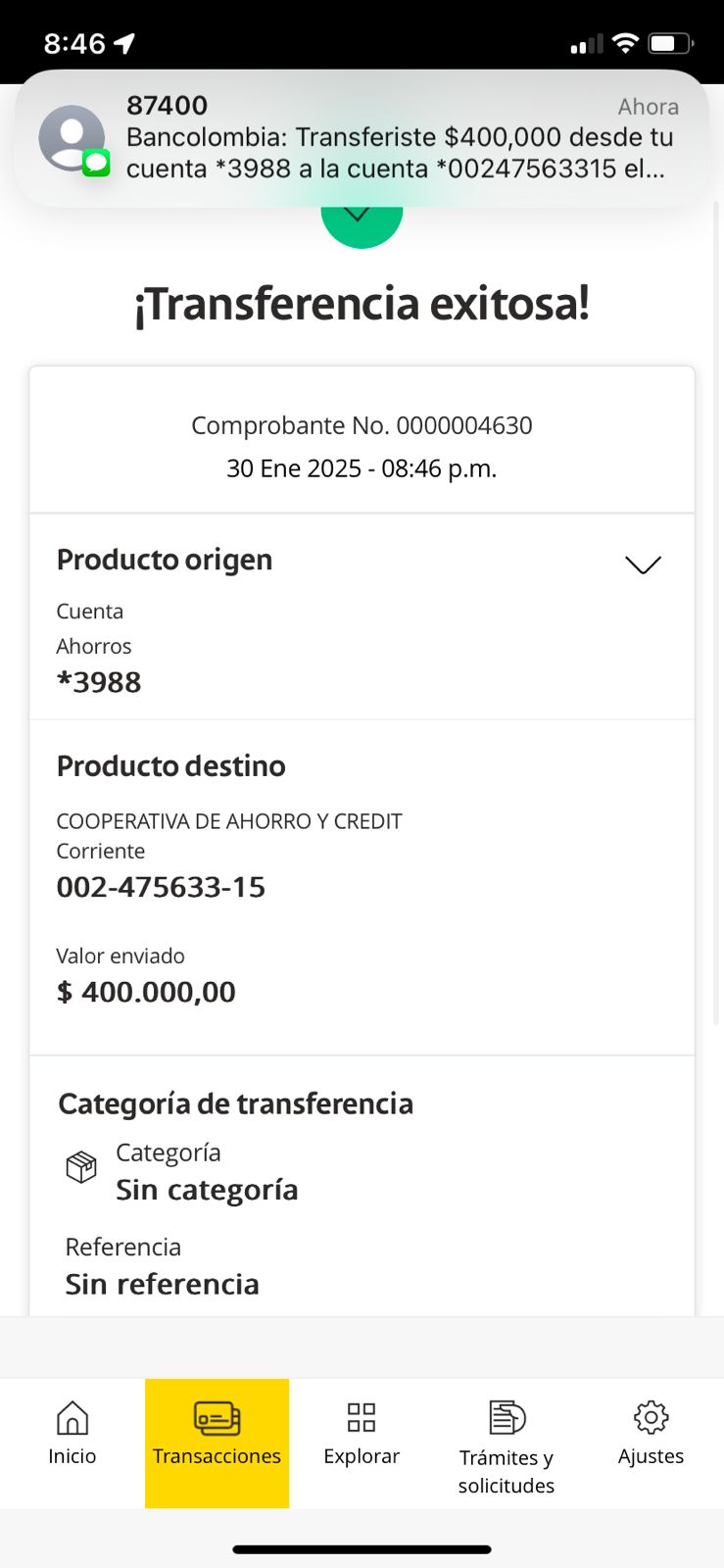Tap the contact avatar in the SMS notification
Image resolution: width=724 pixels, height=1568 pixels.
click(x=72, y=138)
